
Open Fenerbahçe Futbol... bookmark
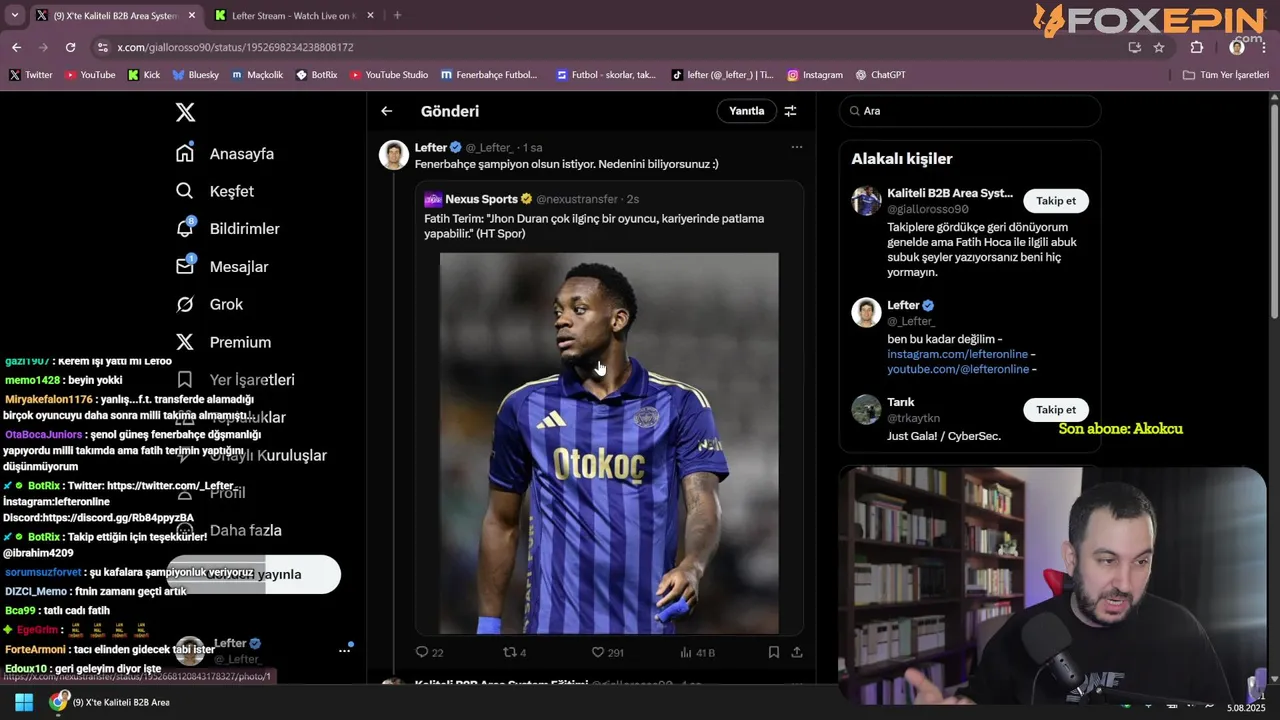488,75
